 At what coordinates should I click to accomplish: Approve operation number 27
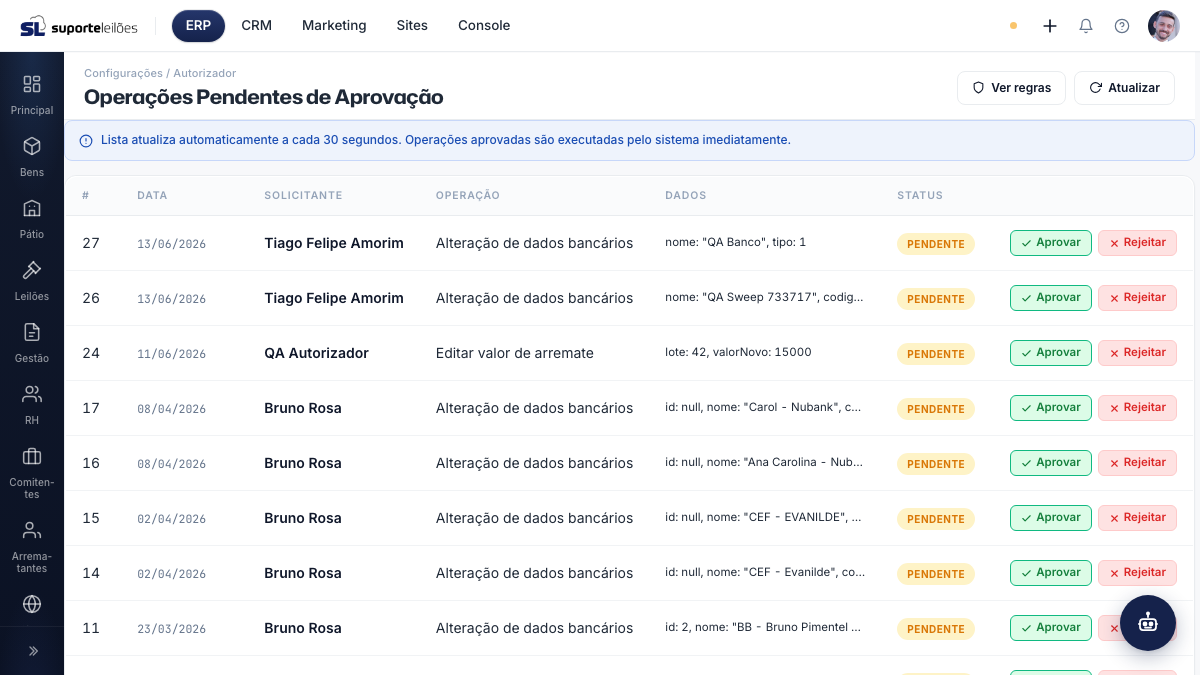(x=1051, y=243)
